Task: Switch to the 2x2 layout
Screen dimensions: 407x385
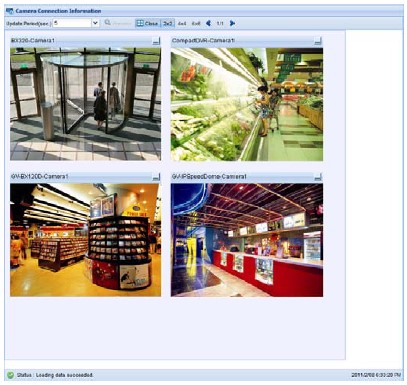Action: 168,23
